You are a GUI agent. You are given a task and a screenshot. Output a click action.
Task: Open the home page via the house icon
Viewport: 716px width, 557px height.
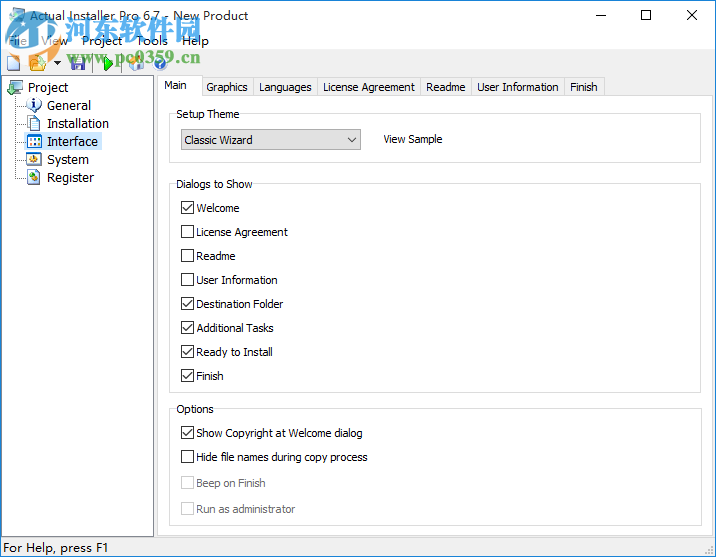click(136, 63)
